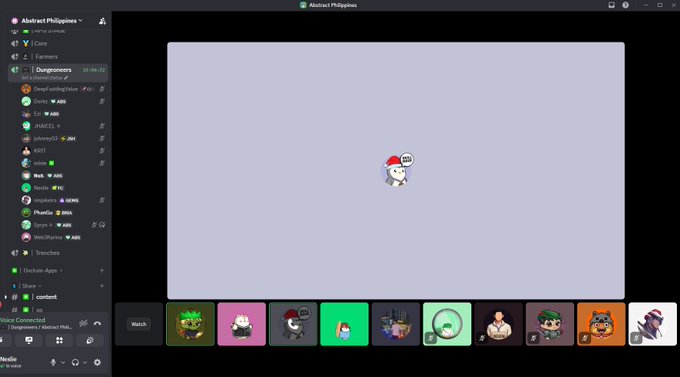Select the green-hat cartoon character tile

click(x=550, y=324)
